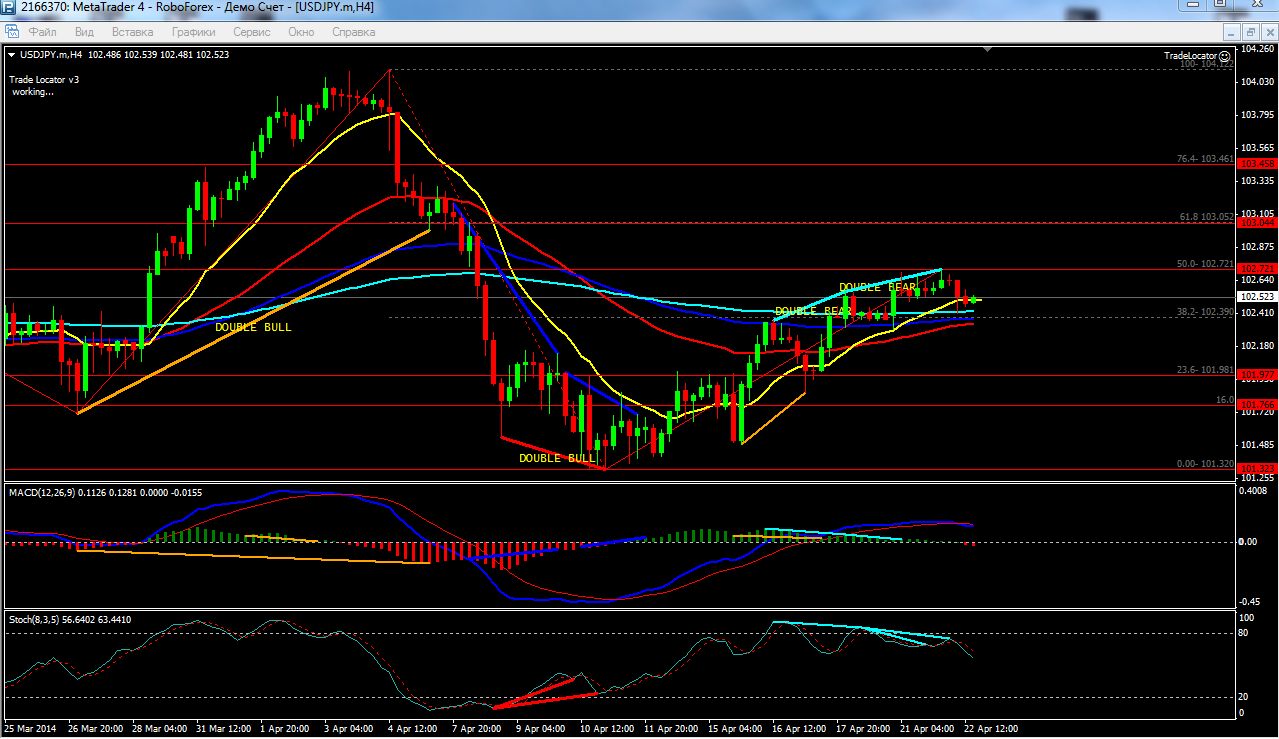Click the 0.4008 value on MACD scale
Image resolution: width=1279 pixels, height=739 pixels.
point(1255,491)
